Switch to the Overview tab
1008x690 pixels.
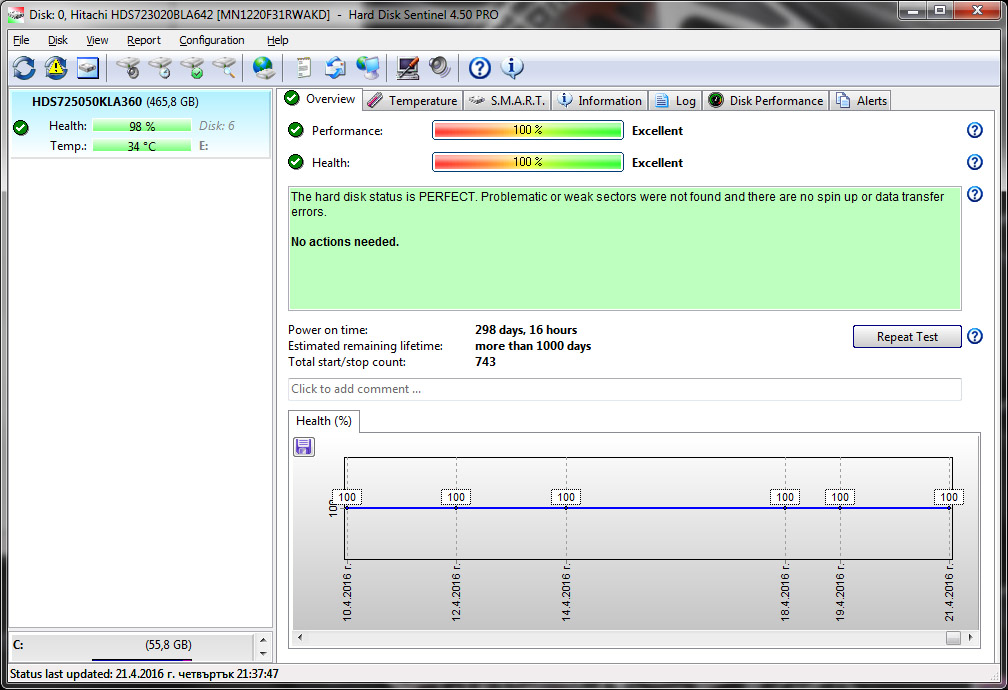321,99
